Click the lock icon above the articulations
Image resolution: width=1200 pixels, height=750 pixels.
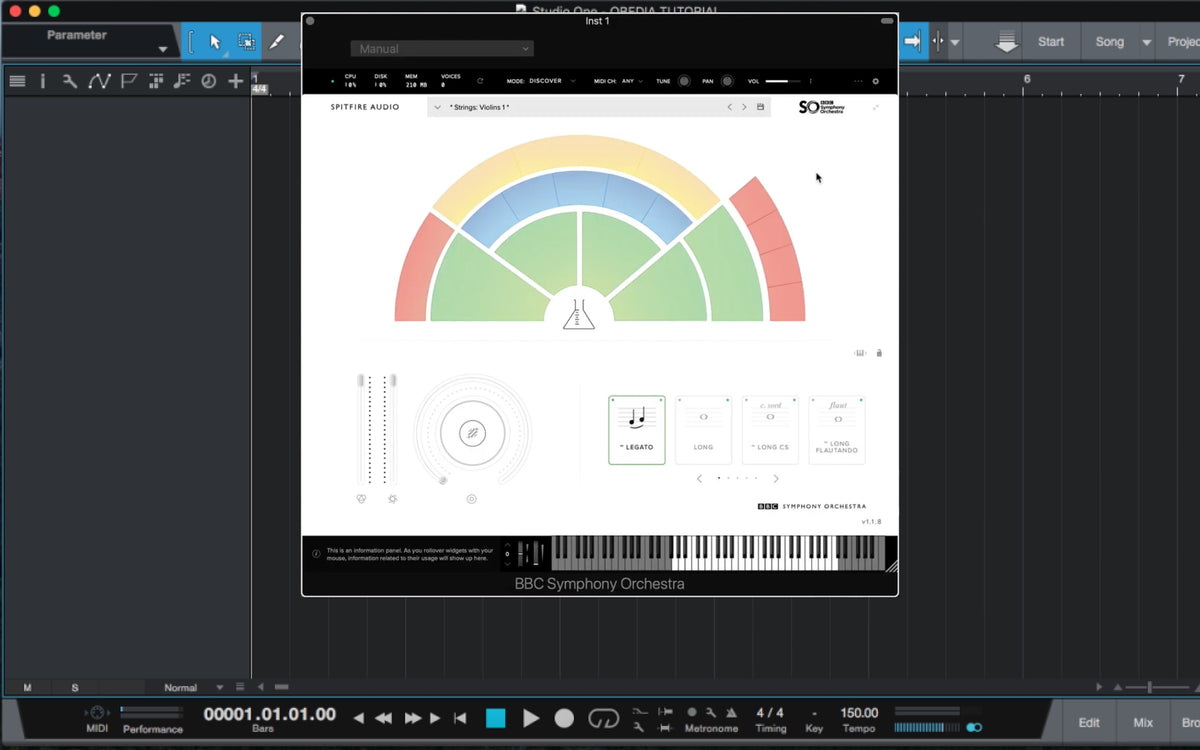(879, 353)
